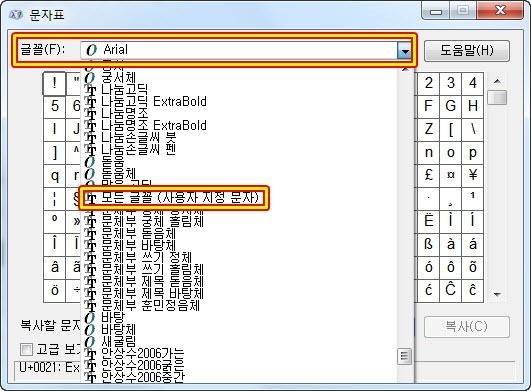The width and height of the screenshot is (531, 391).
Task: Select the õ character cell
Action: tap(472, 268)
